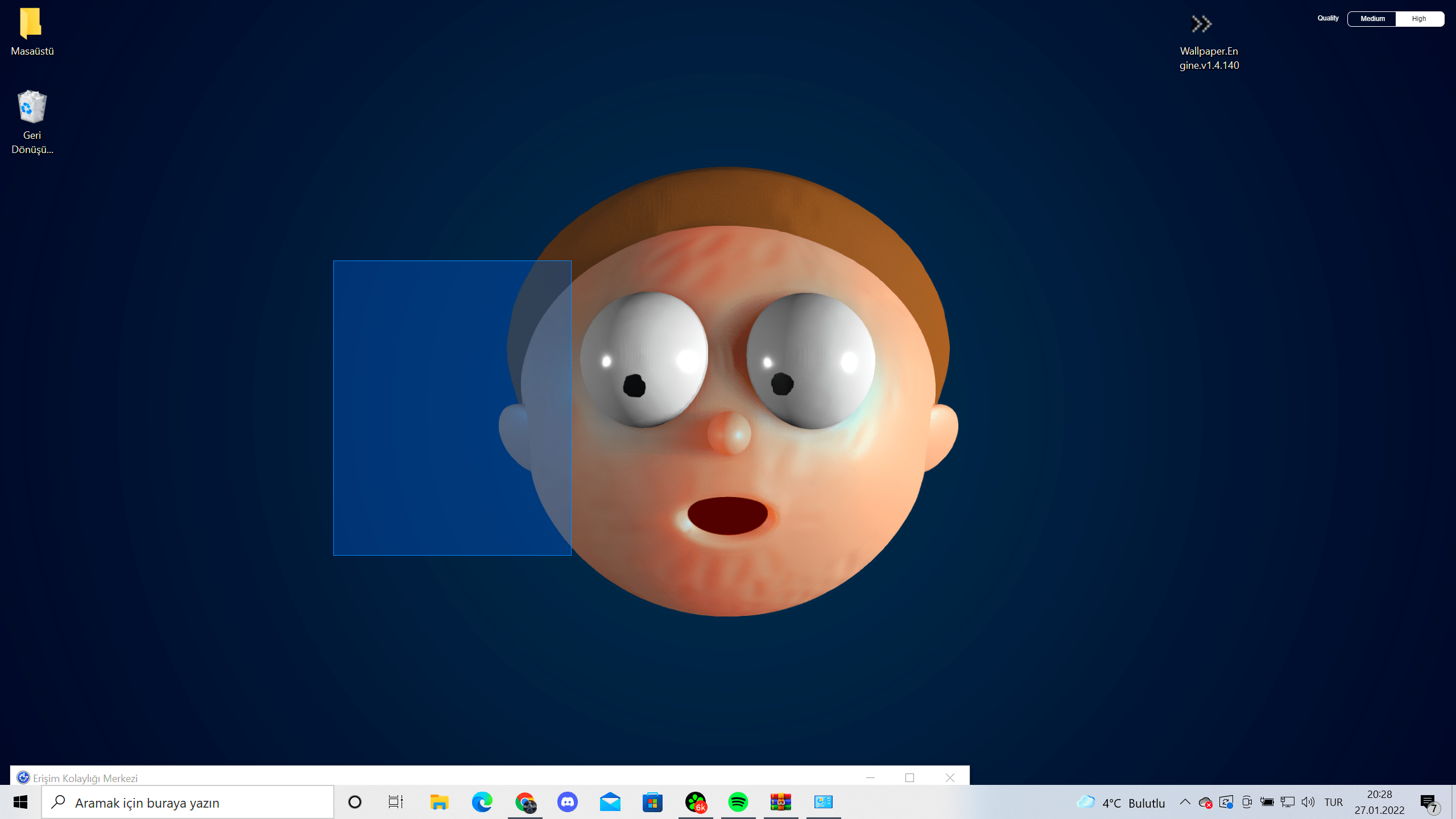This screenshot has width=1456, height=819.
Task: Open the notification center with 7 badge
Action: point(1429,803)
